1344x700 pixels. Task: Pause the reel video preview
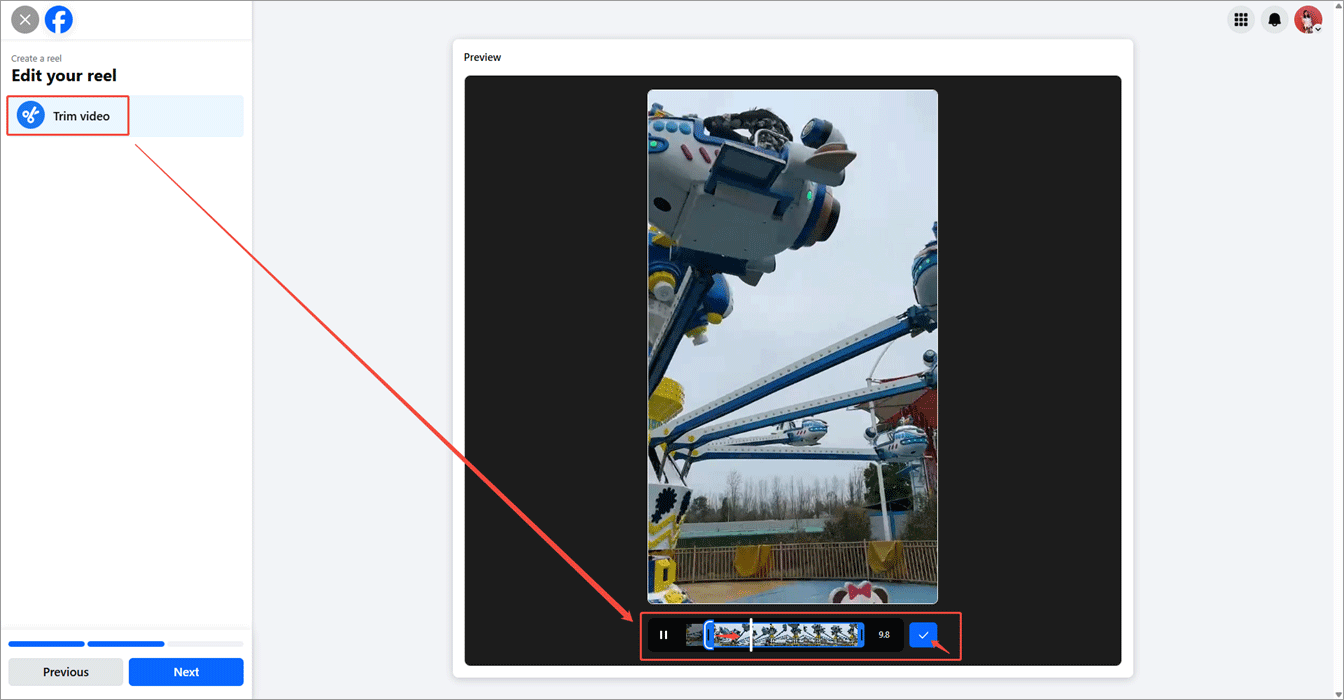(664, 634)
